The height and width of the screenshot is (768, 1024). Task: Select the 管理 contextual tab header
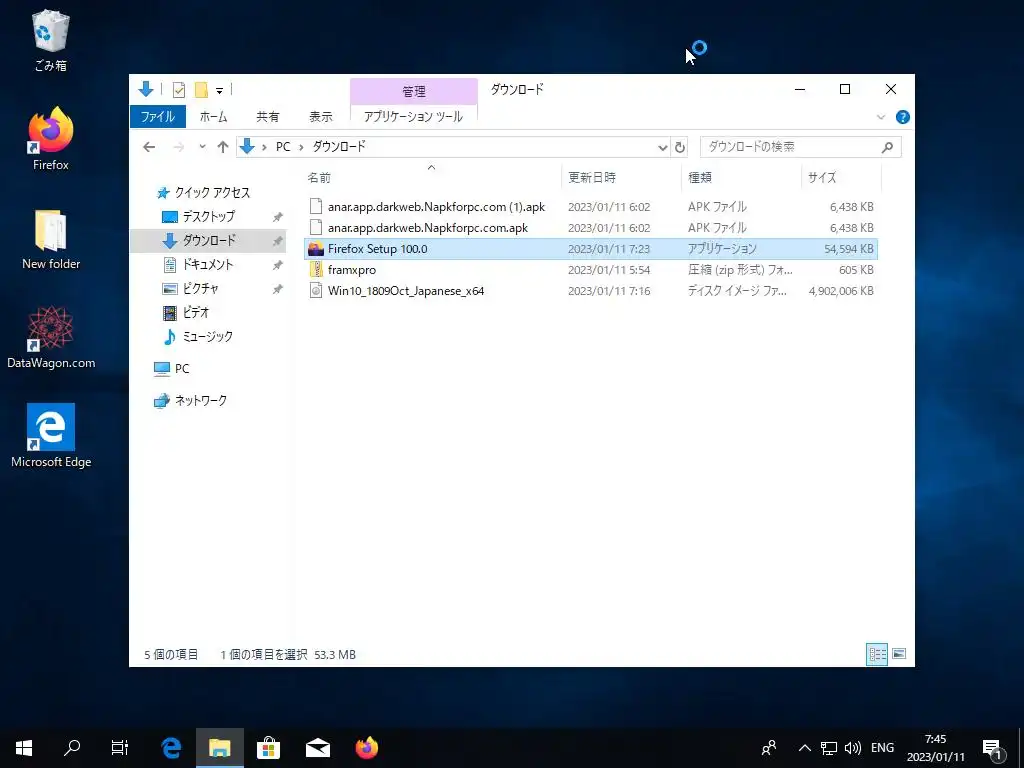413,91
